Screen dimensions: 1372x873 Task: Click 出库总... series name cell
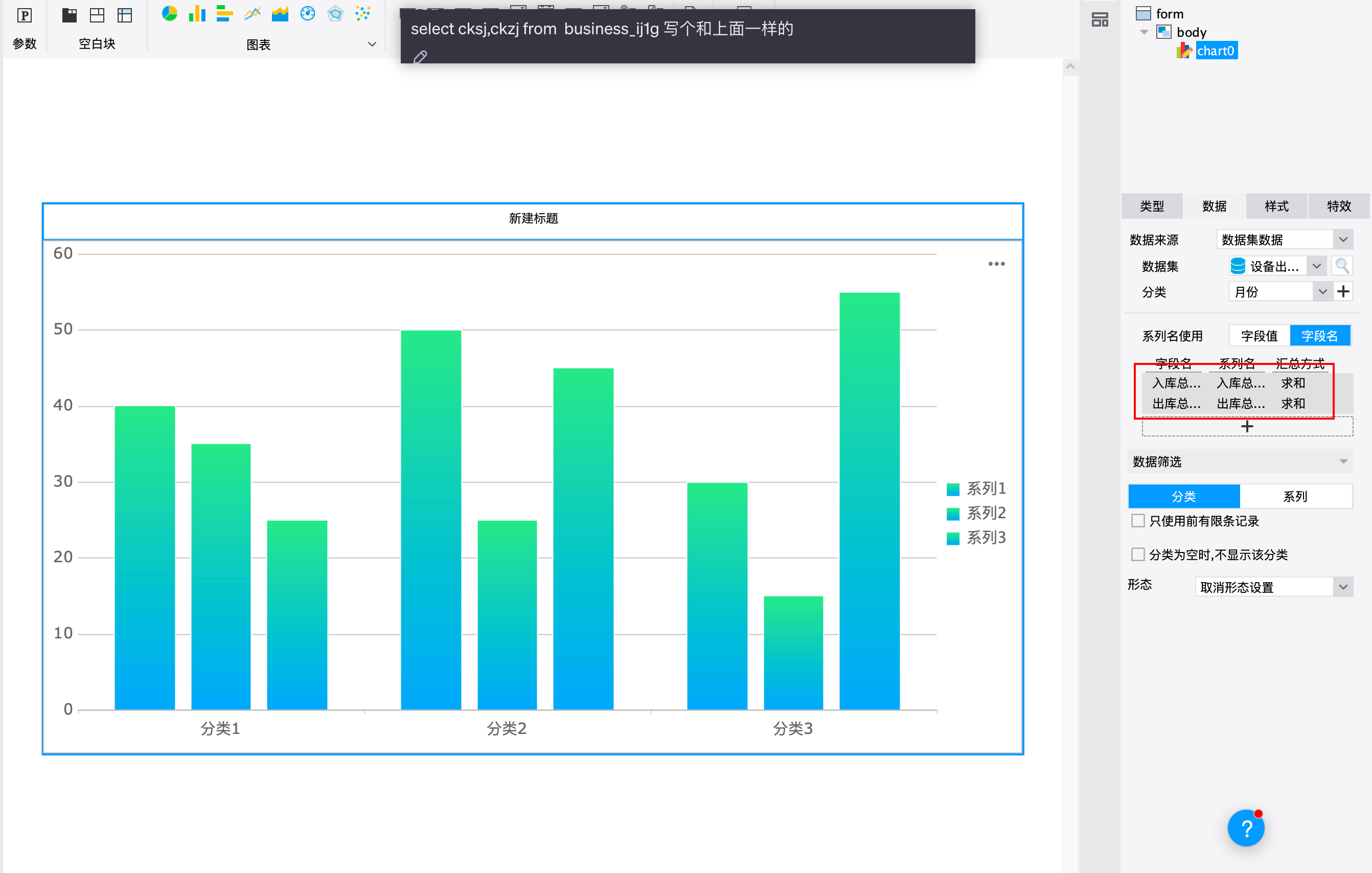tap(1241, 404)
